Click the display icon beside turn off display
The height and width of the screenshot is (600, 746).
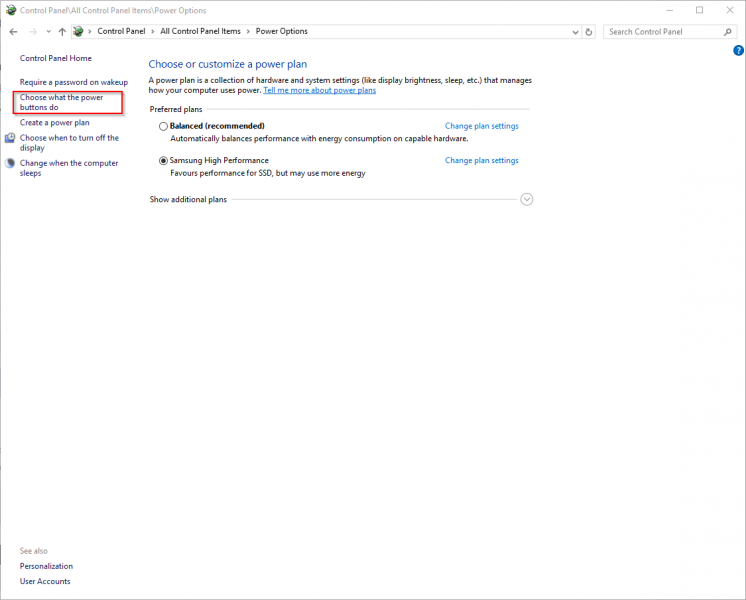[10, 138]
